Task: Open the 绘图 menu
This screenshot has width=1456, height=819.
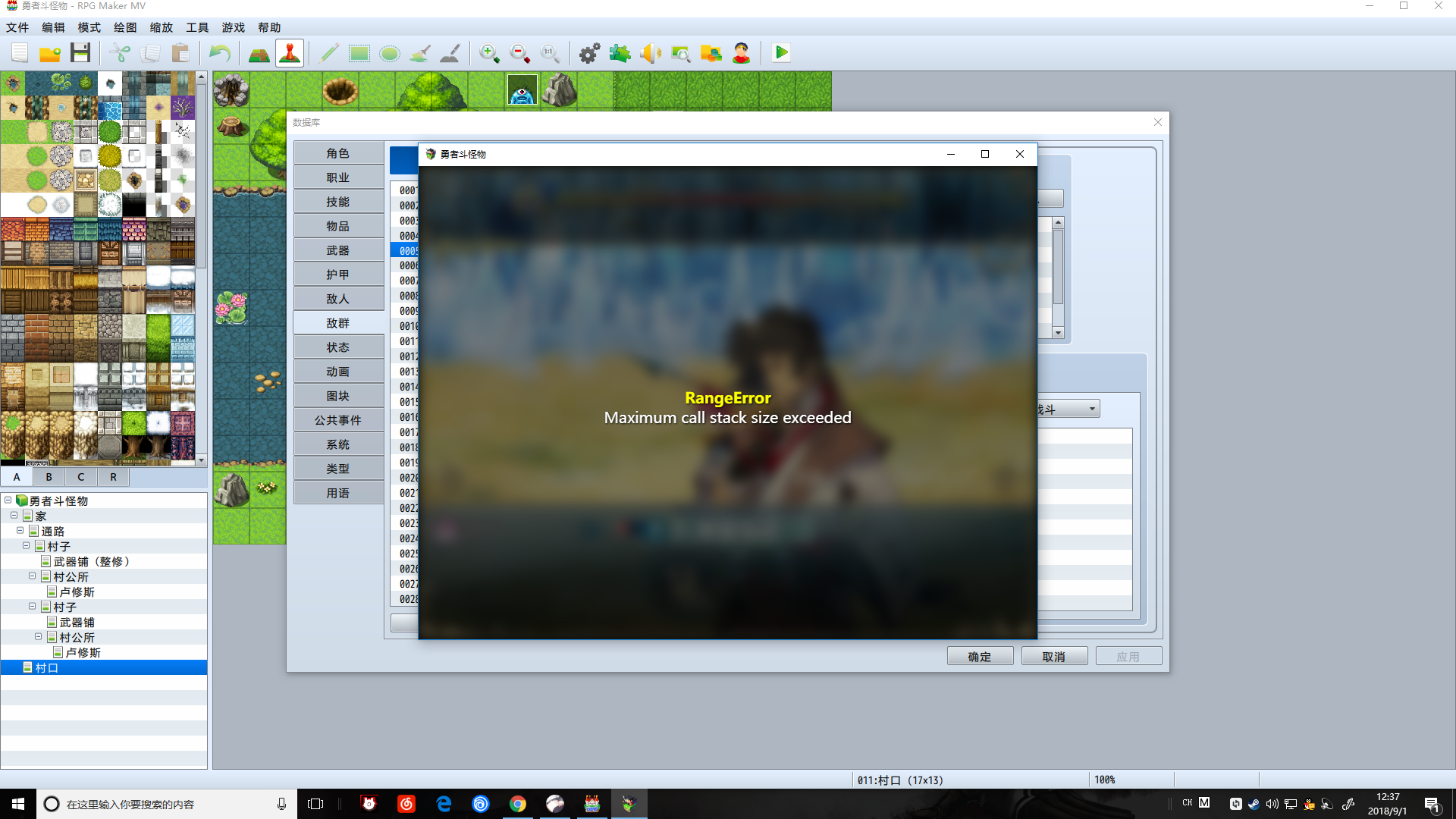Action: tap(125, 27)
